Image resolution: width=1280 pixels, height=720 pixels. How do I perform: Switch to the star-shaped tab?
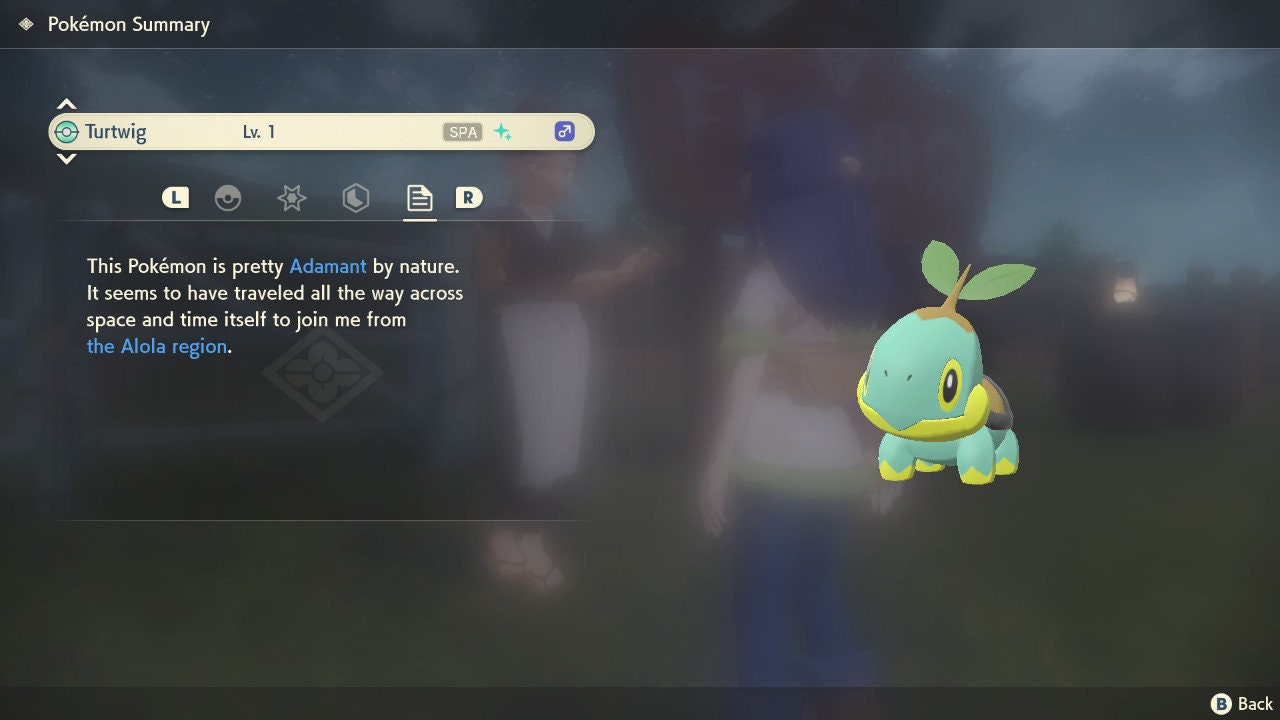click(x=291, y=198)
